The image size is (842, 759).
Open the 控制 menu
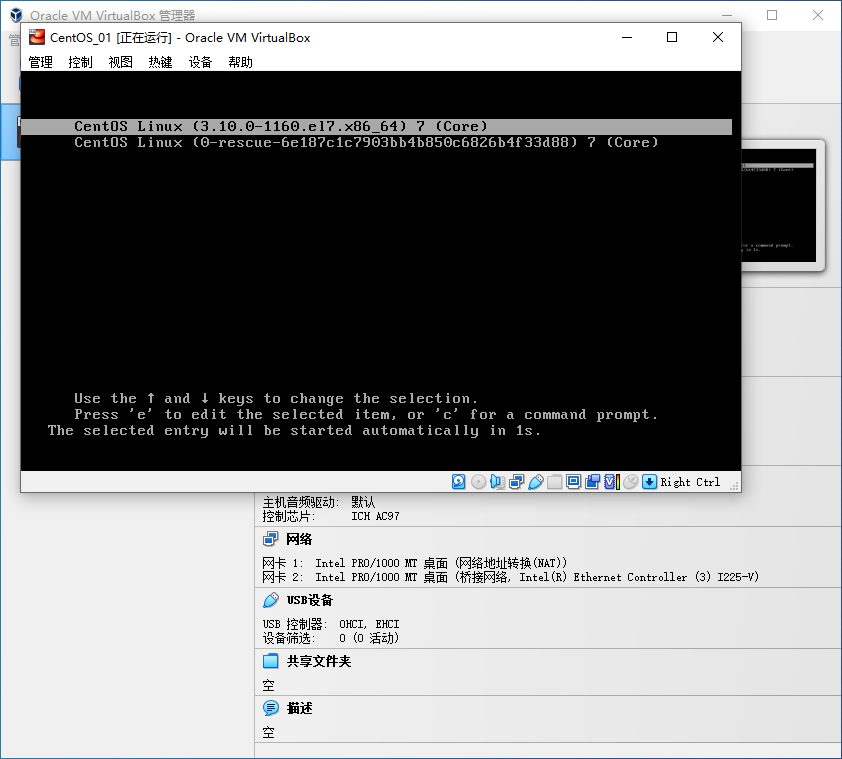coord(80,62)
